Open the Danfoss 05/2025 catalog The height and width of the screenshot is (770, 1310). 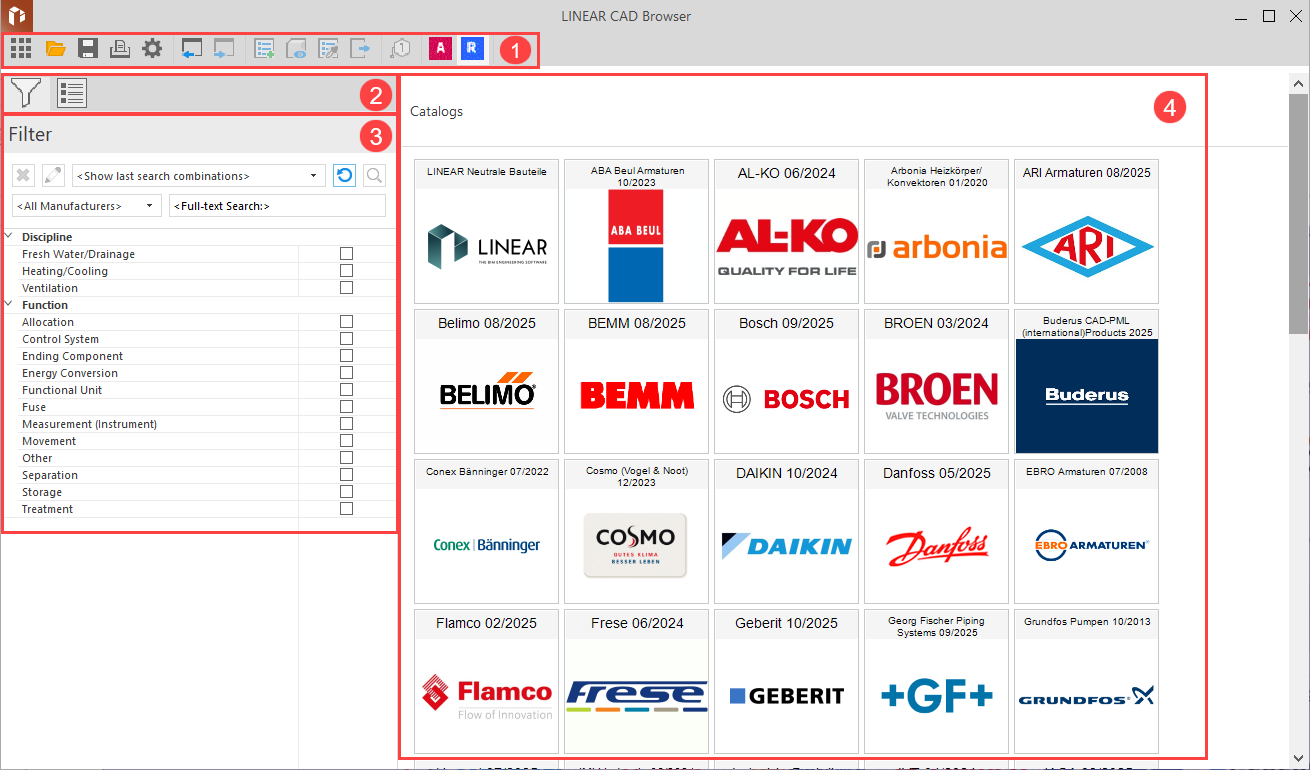tap(937, 531)
